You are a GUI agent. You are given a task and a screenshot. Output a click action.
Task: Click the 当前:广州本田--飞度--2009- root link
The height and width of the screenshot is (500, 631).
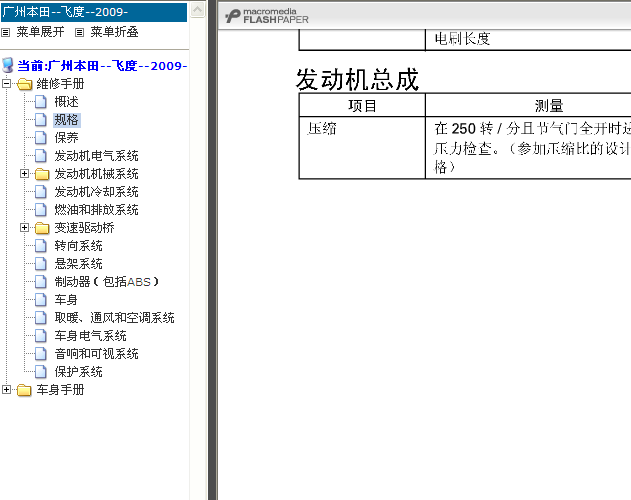pyautogui.click(x=102, y=66)
